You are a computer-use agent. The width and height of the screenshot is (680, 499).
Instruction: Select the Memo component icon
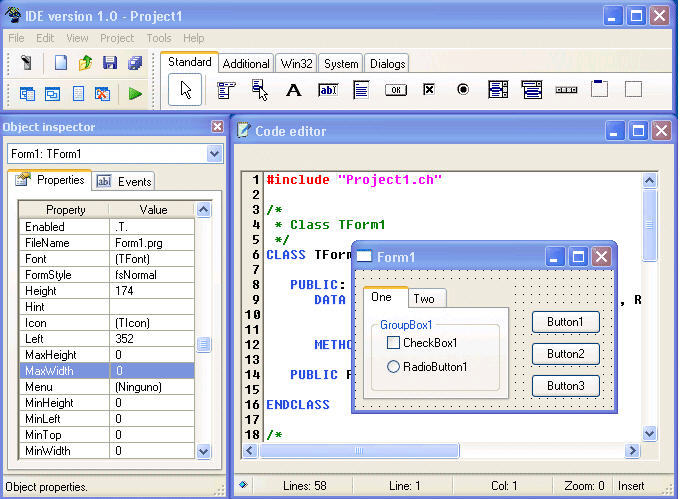point(361,90)
